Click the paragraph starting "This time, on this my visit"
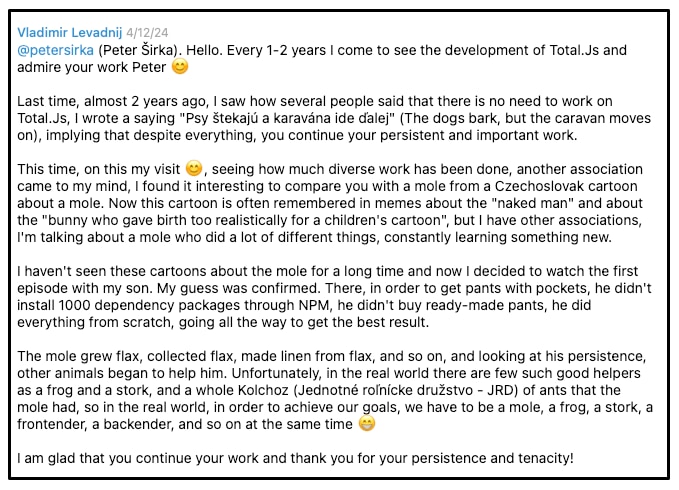This screenshot has height=490, width=679. point(330,210)
